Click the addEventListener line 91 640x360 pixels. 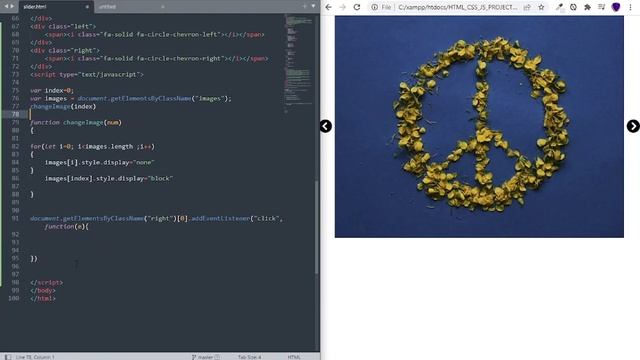tap(156, 218)
